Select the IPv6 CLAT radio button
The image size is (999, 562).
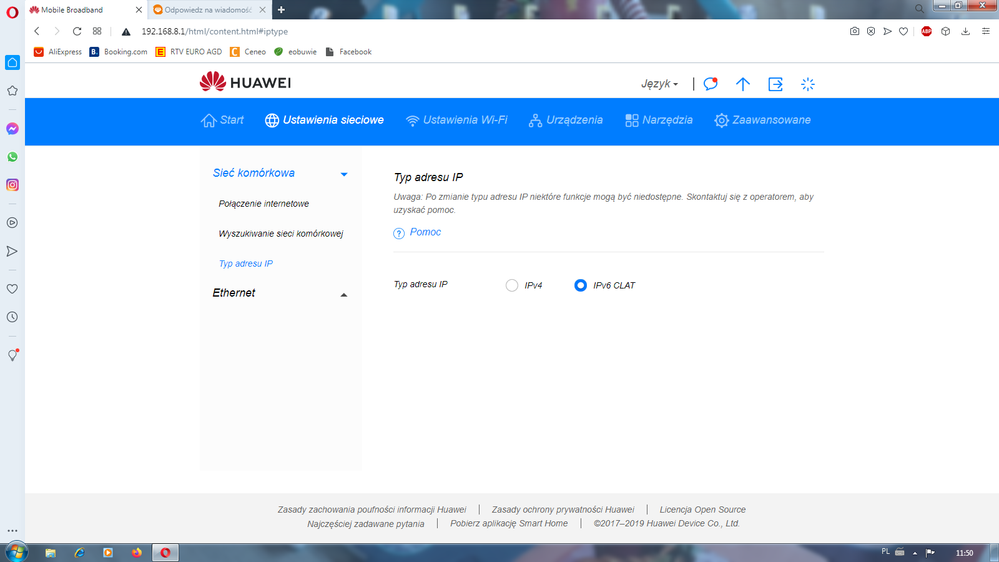pyautogui.click(x=580, y=285)
